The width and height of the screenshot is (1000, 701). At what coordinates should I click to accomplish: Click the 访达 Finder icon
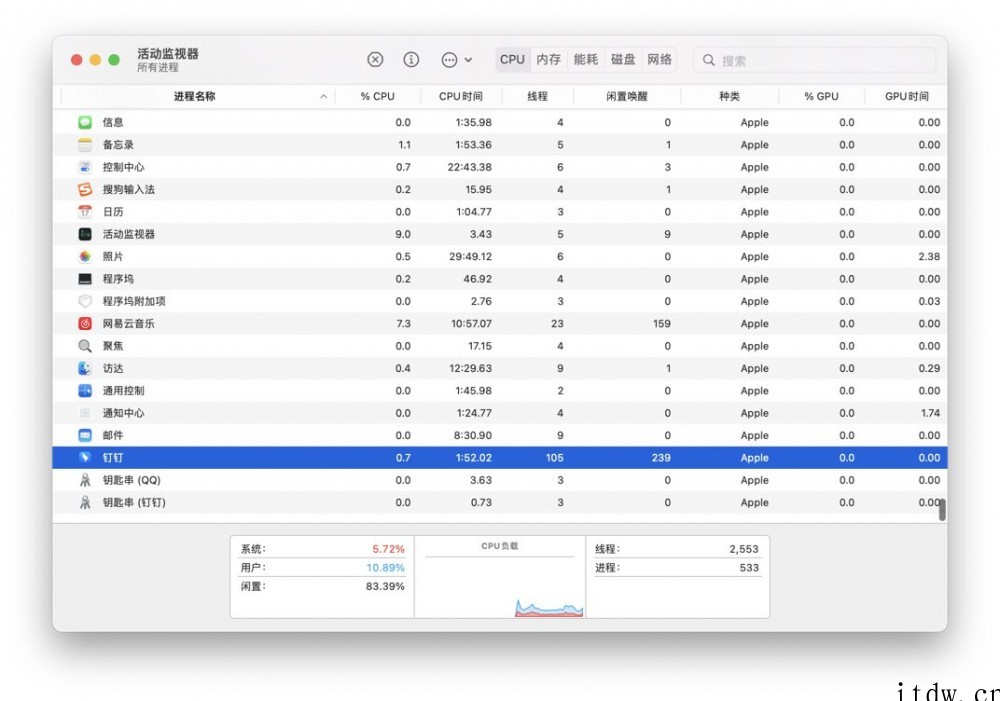85,368
